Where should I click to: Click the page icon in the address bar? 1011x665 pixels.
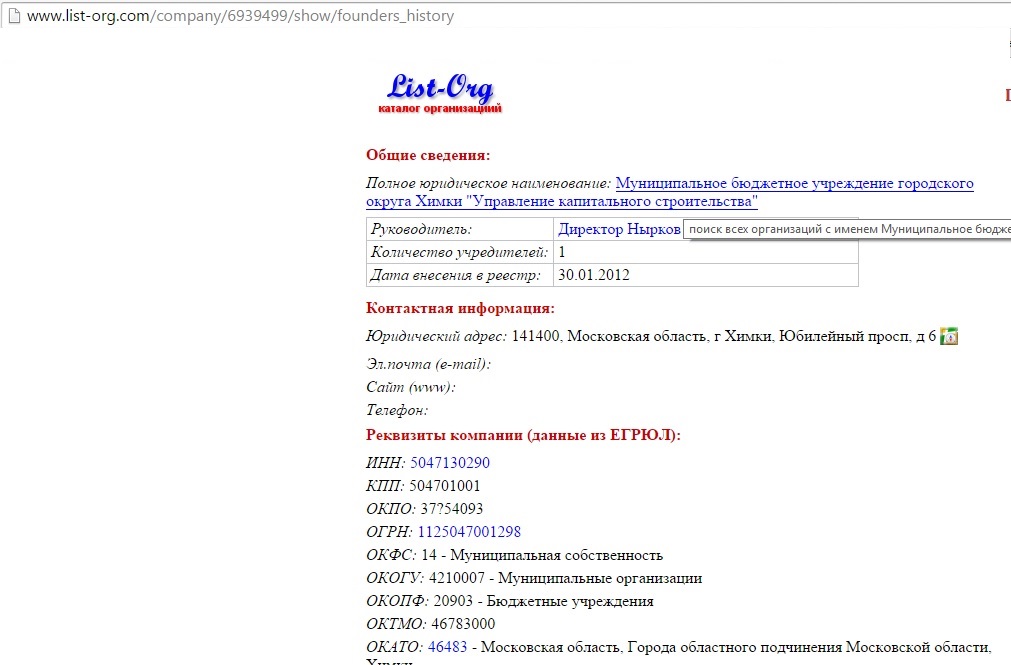[x=14, y=15]
